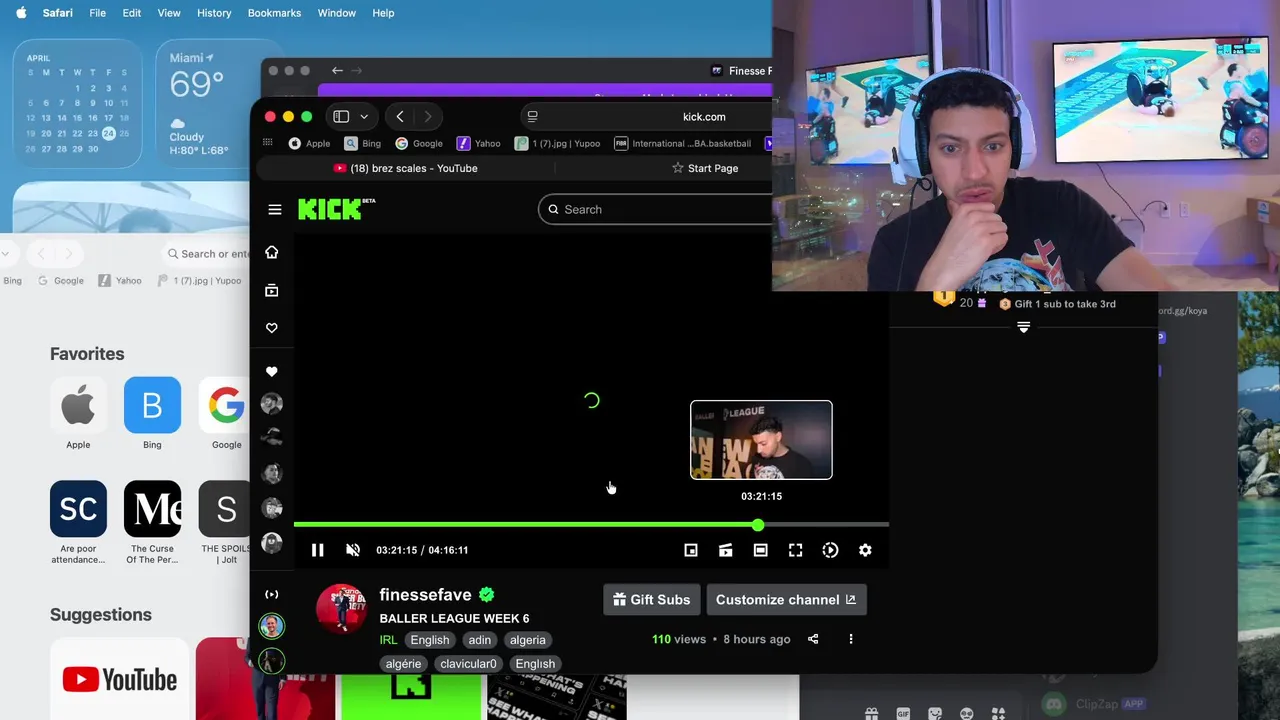Screen dimensions: 1280x720
Task: Open the page reader menu in address bar
Action: [533, 117]
